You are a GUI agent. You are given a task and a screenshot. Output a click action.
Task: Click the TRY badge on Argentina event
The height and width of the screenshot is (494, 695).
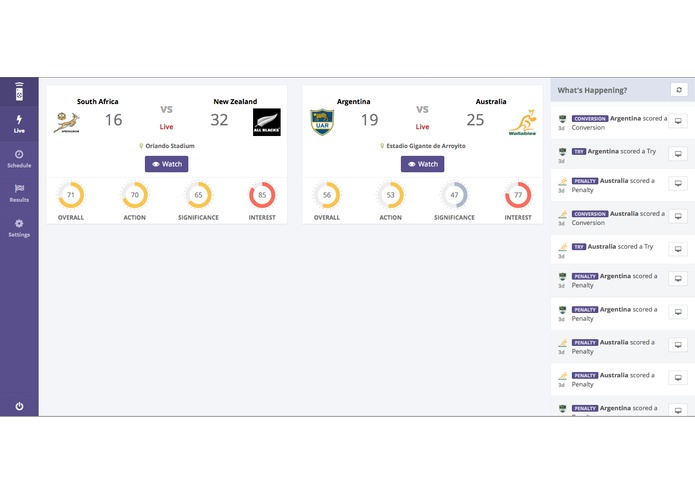coord(579,152)
